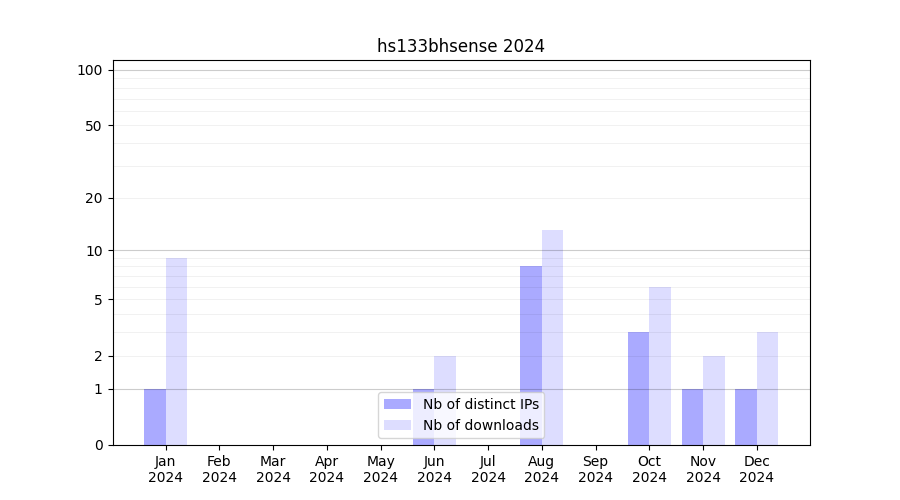Viewport: 900px width, 500px height.
Task: Select the December downloads bar
Action: pyautogui.click(x=767, y=388)
